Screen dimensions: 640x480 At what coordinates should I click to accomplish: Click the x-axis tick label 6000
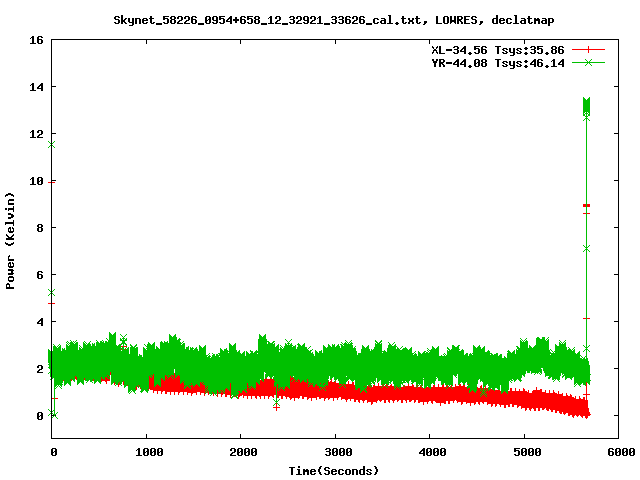621,452
